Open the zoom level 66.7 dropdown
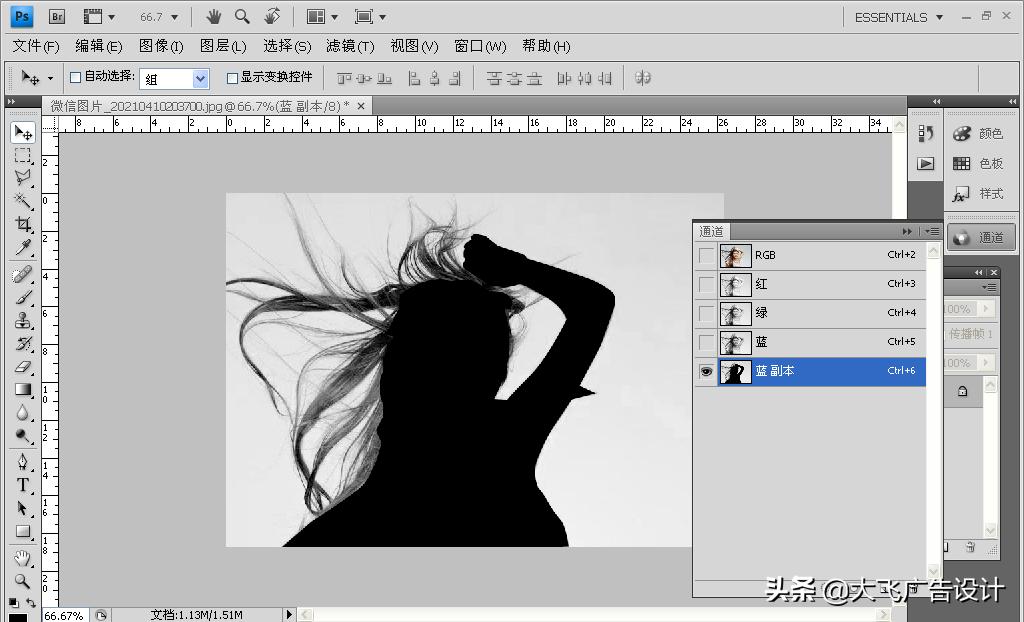The width and height of the screenshot is (1024, 622). pos(159,17)
